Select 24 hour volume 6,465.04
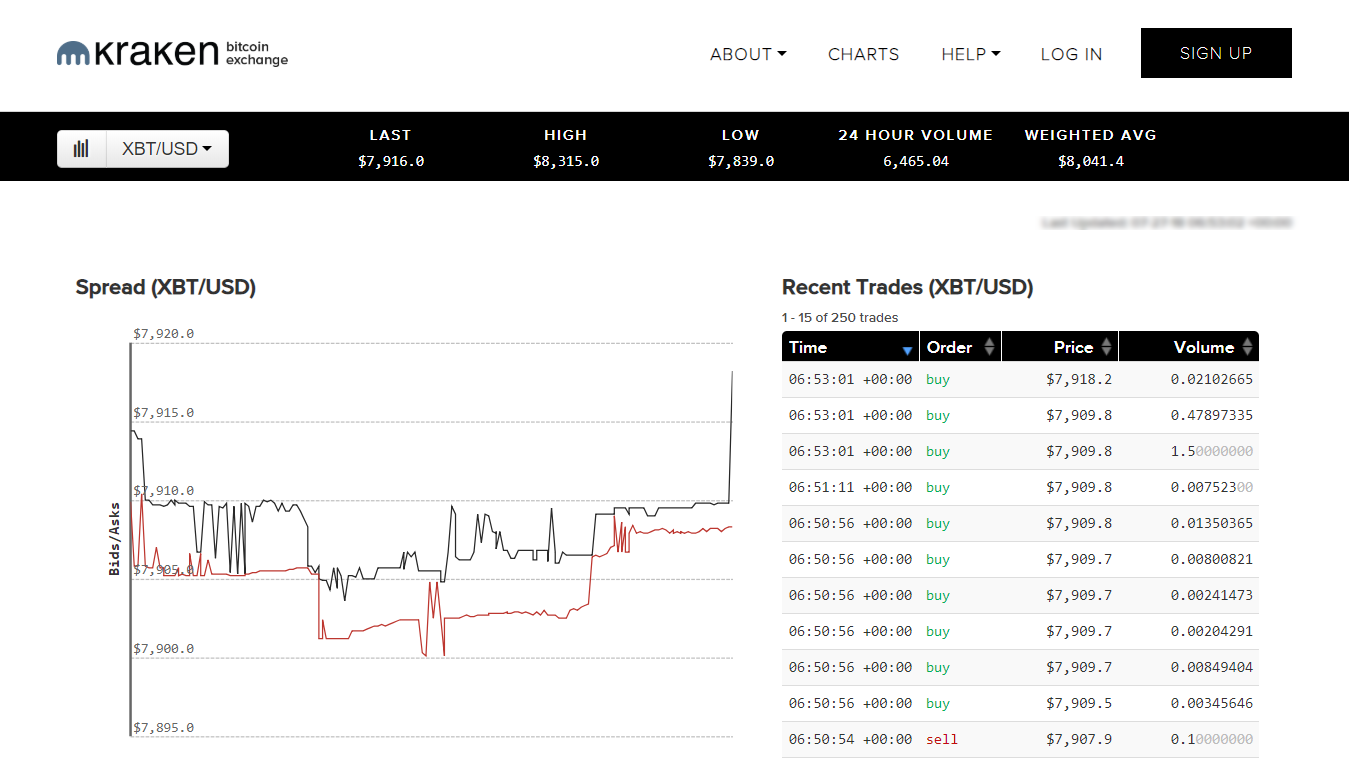 pyautogui.click(x=916, y=161)
